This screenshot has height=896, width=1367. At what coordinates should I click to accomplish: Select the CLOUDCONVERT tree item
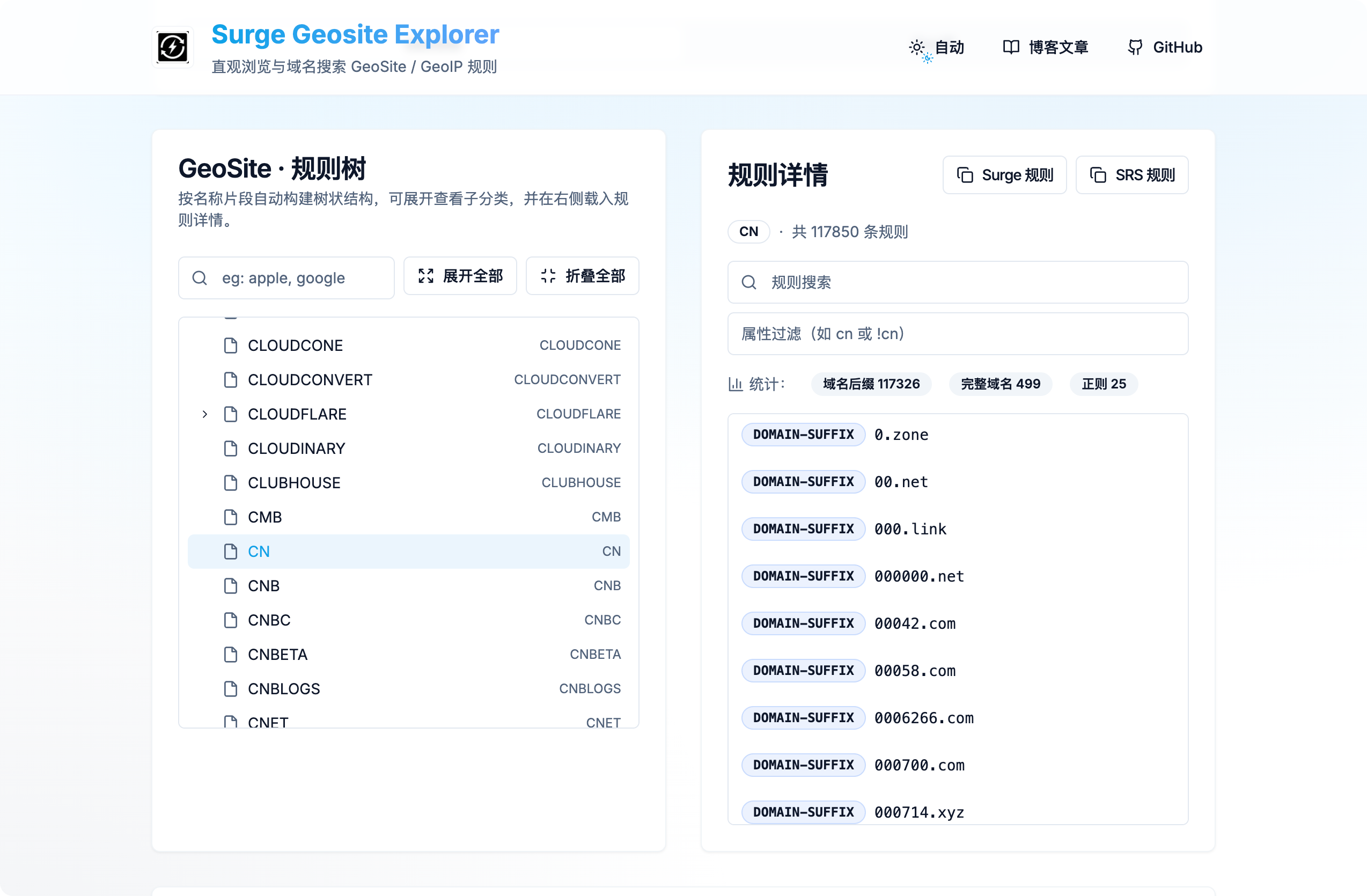pos(408,380)
